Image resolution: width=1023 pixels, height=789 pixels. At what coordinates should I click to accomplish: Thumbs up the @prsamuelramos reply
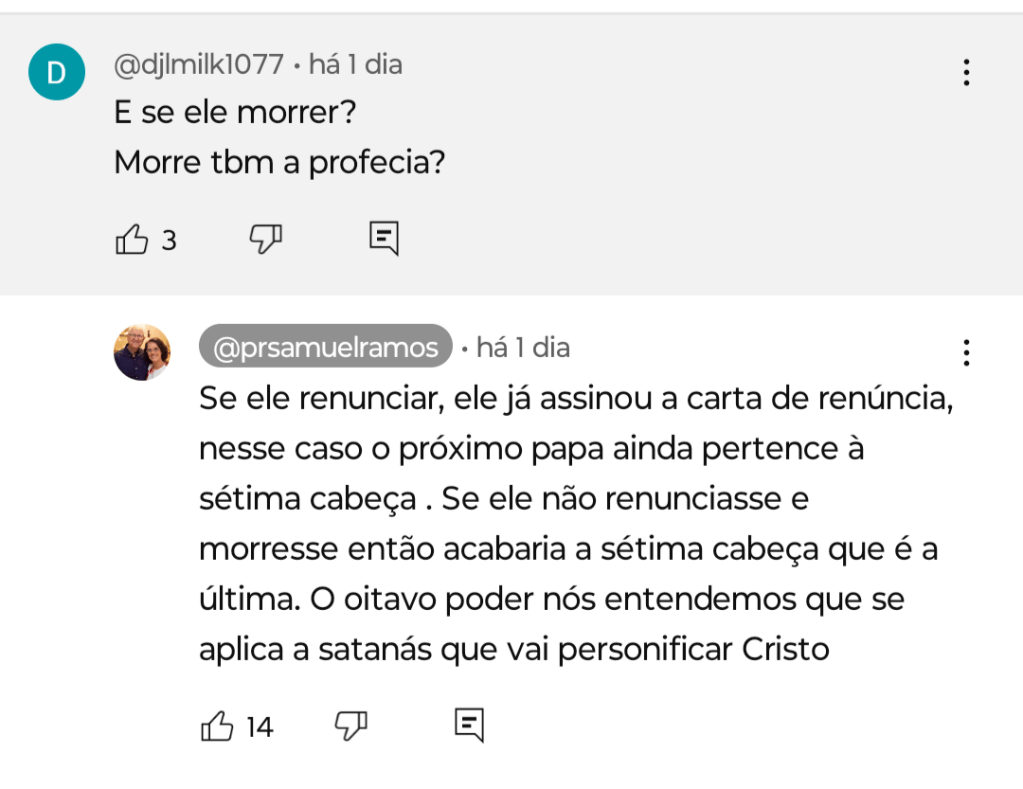(x=218, y=726)
